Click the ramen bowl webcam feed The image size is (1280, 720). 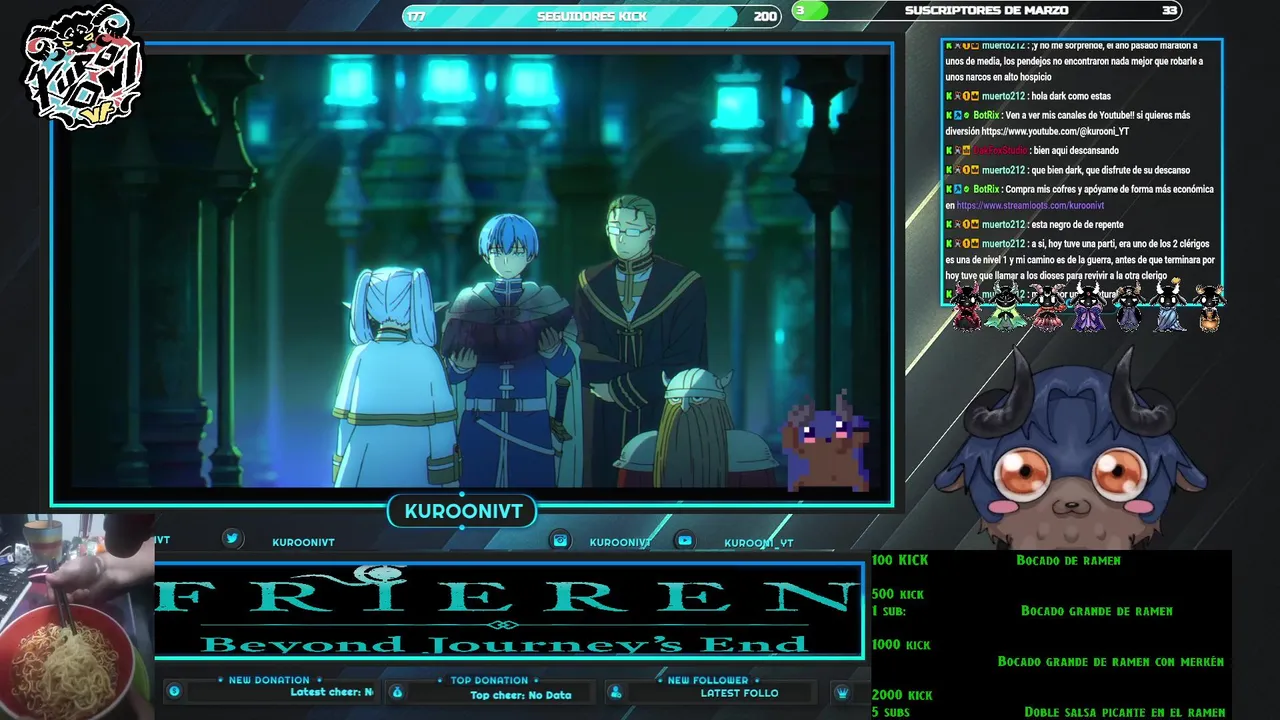point(77,618)
